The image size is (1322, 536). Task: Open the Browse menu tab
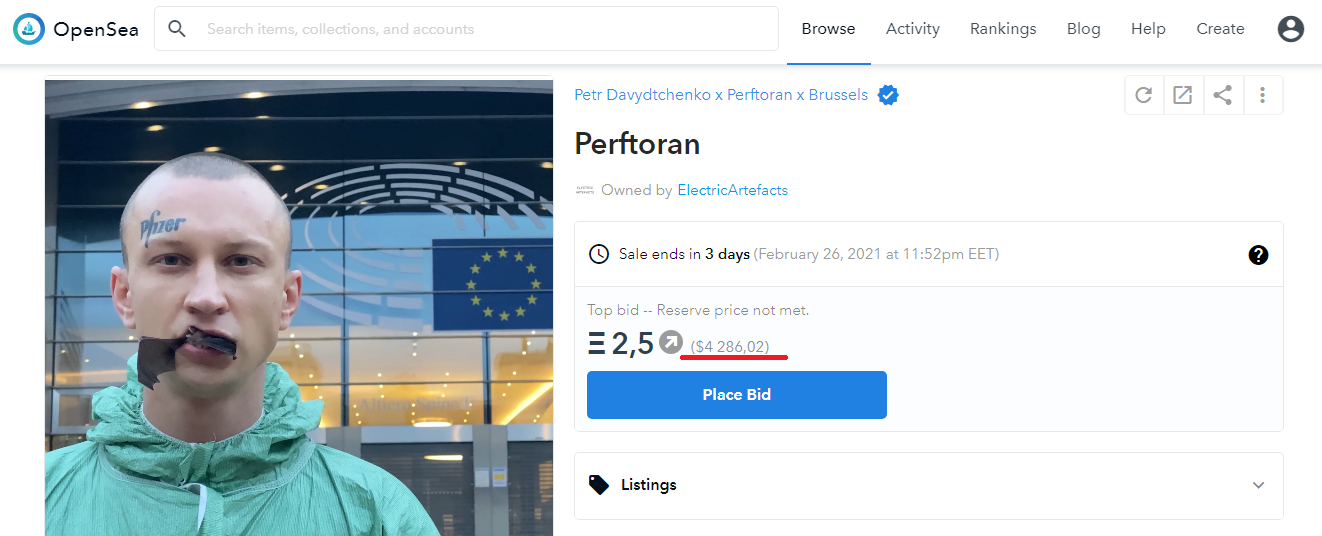(828, 29)
